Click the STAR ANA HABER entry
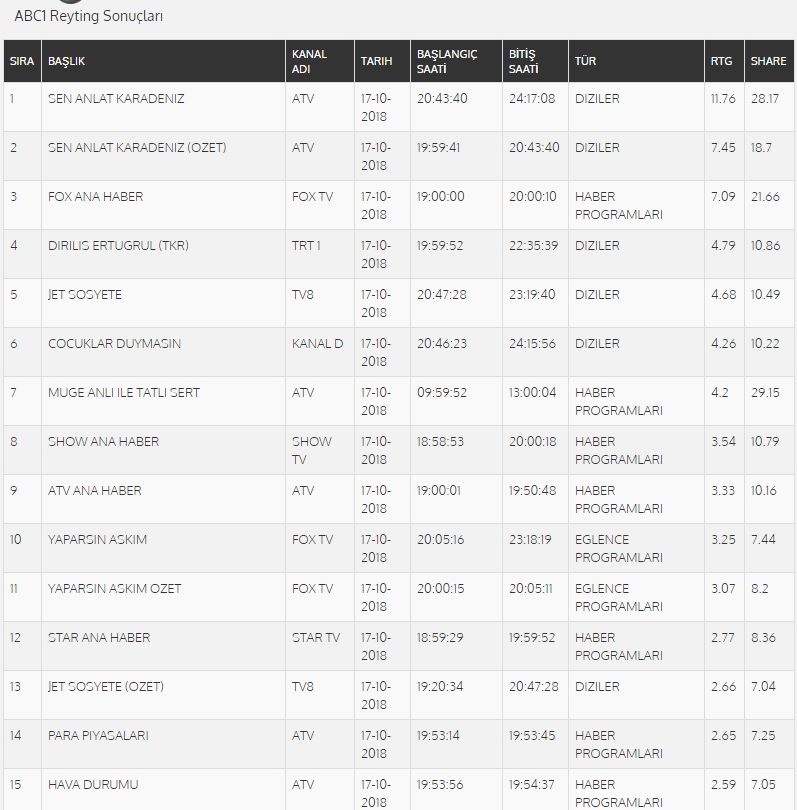 [99, 637]
